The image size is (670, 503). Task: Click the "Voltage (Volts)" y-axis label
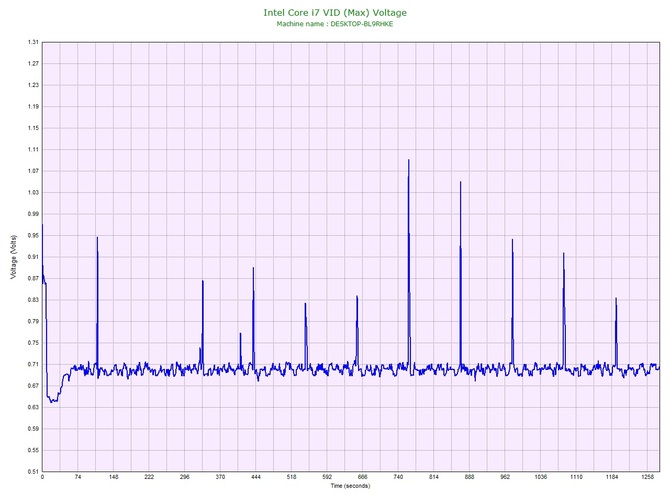(14, 257)
